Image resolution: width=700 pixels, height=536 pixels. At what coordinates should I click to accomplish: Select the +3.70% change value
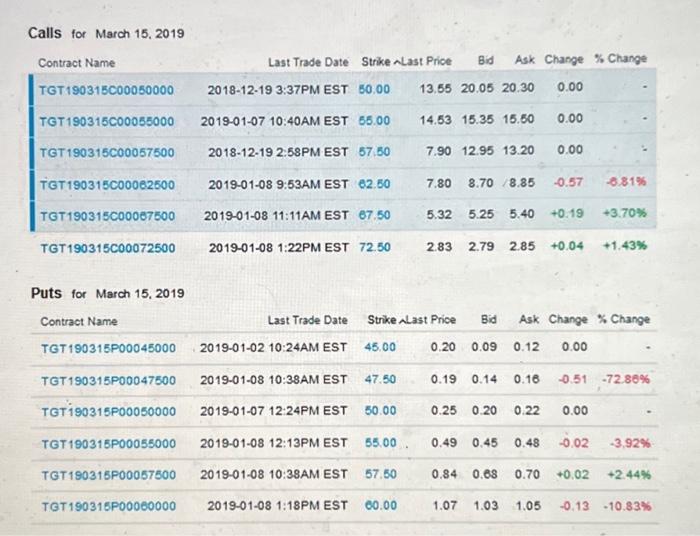tap(625, 213)
